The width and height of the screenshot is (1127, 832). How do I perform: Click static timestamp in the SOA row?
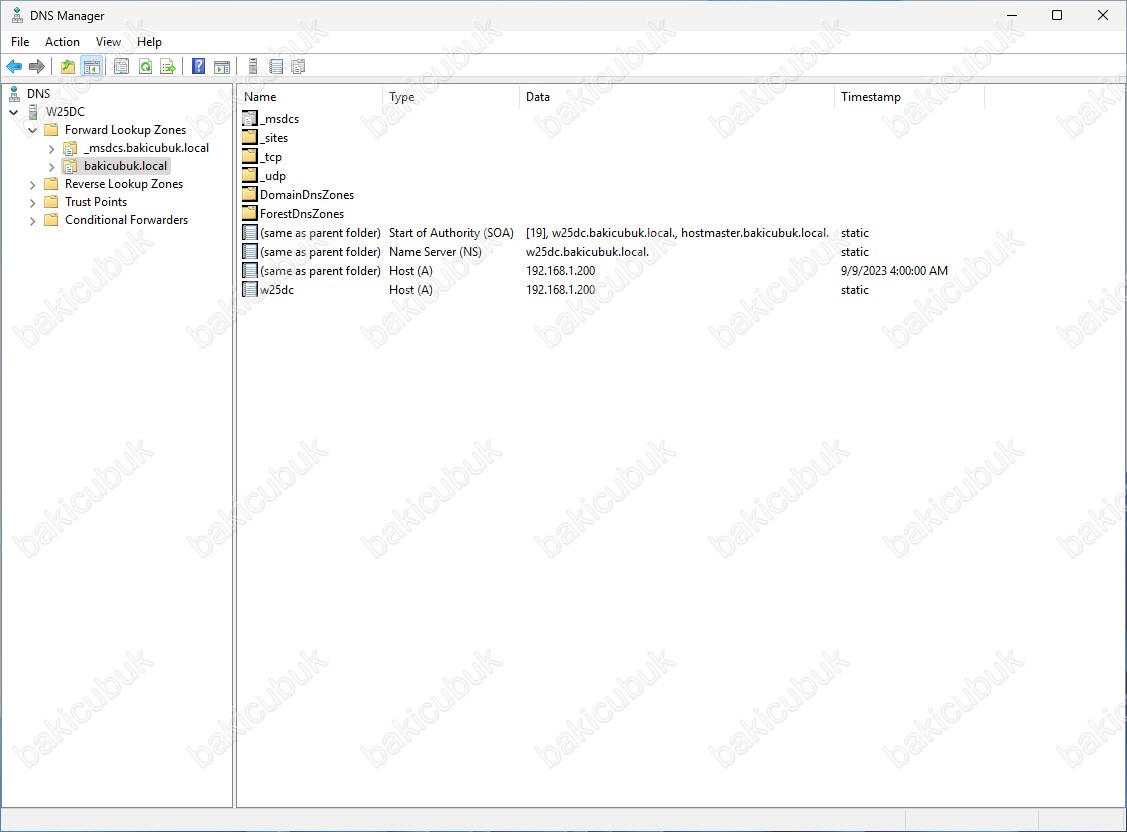(855, 233)
